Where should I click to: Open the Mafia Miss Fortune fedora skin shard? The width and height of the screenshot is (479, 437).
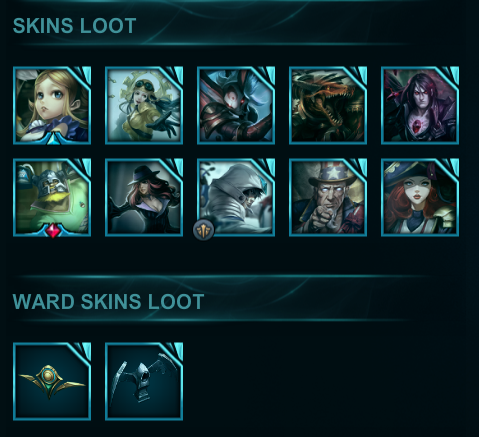144,197
